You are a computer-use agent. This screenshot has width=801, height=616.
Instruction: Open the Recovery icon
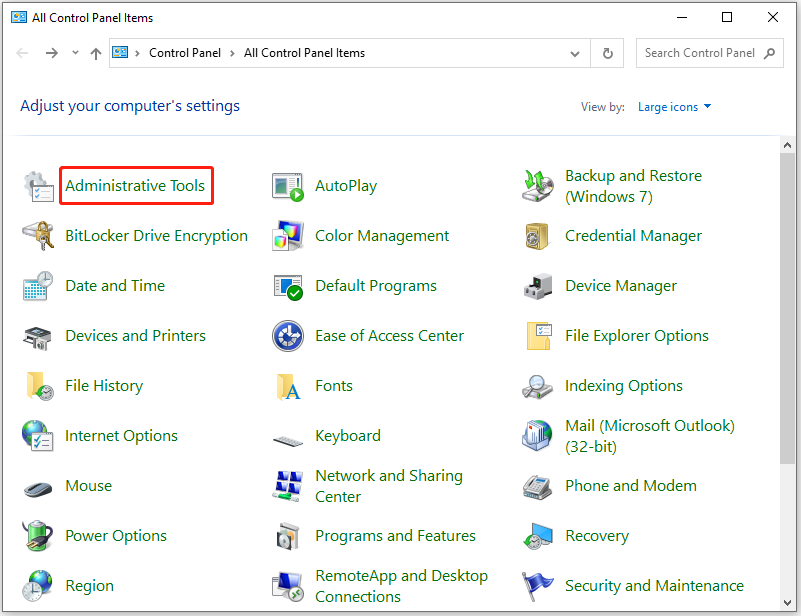[538, 536]
